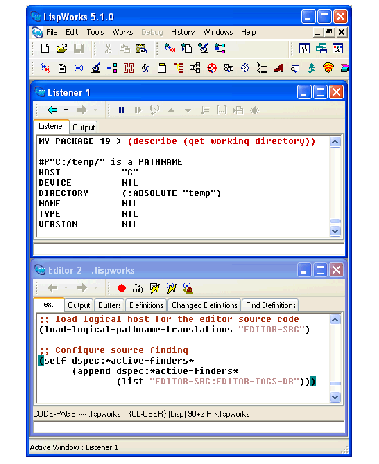Image resolution: width=379 pixels, height=464 pixels.
Task: Open the Edit menu
Action: [x=71, y=32]
